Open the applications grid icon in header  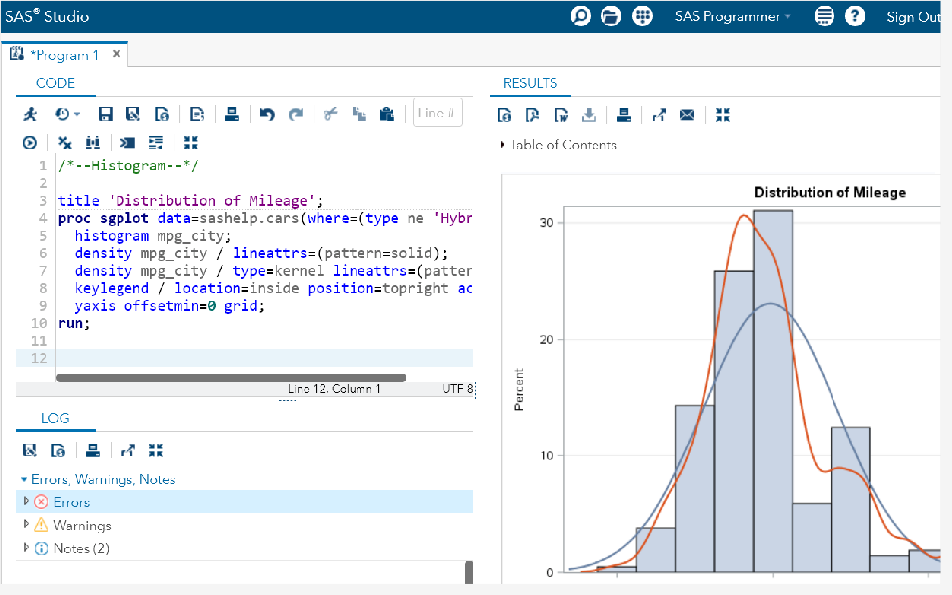pos(642,16)
